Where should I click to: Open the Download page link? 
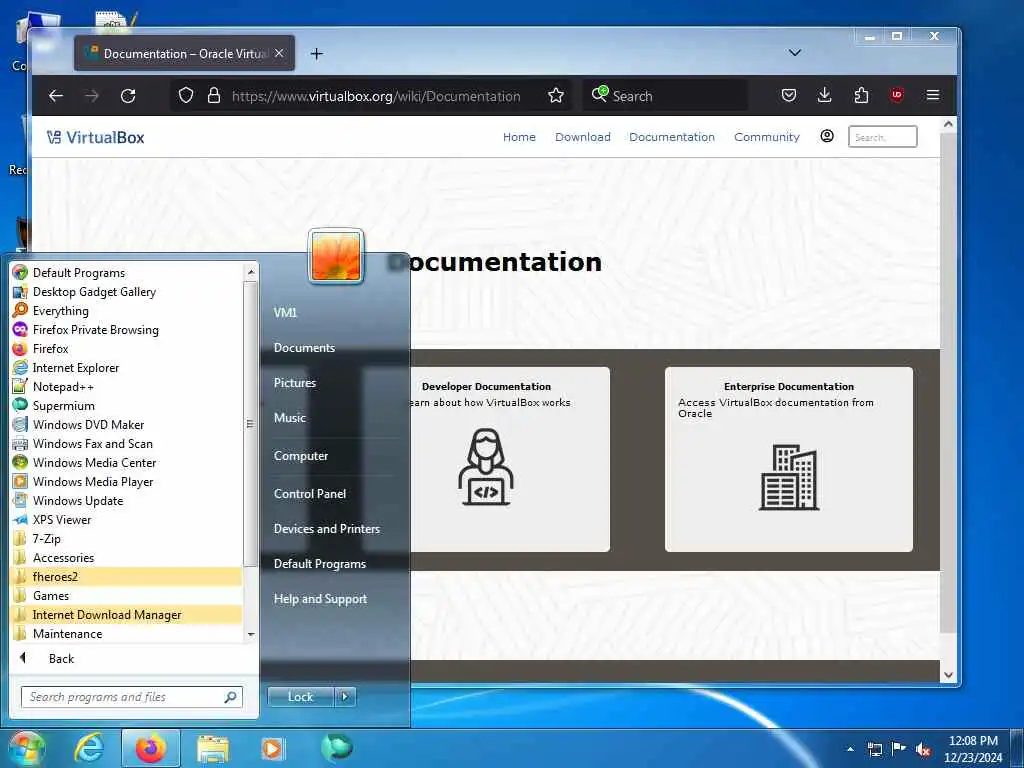click(583, 137)
